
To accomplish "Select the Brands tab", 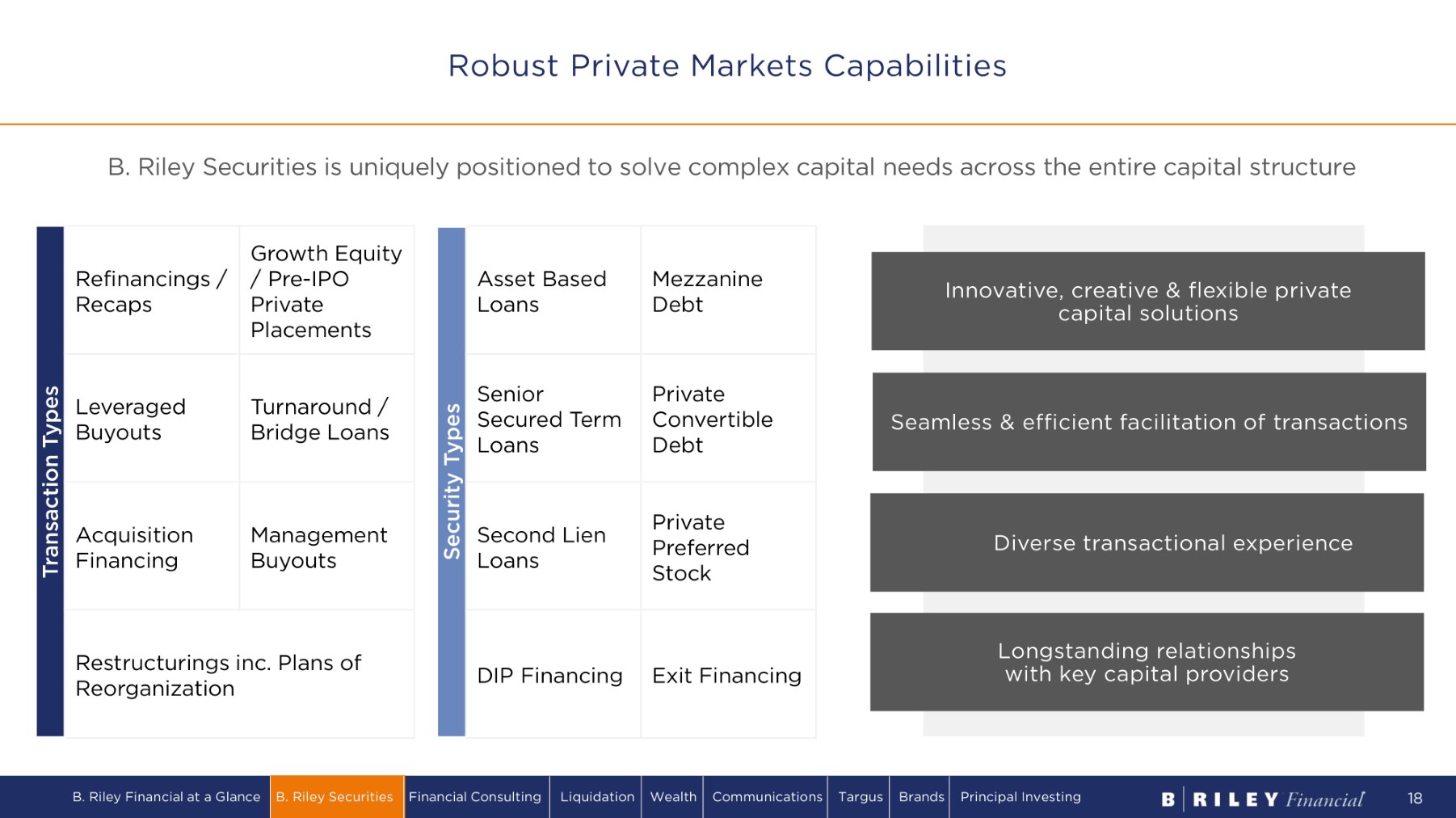I will coord(921,797).
